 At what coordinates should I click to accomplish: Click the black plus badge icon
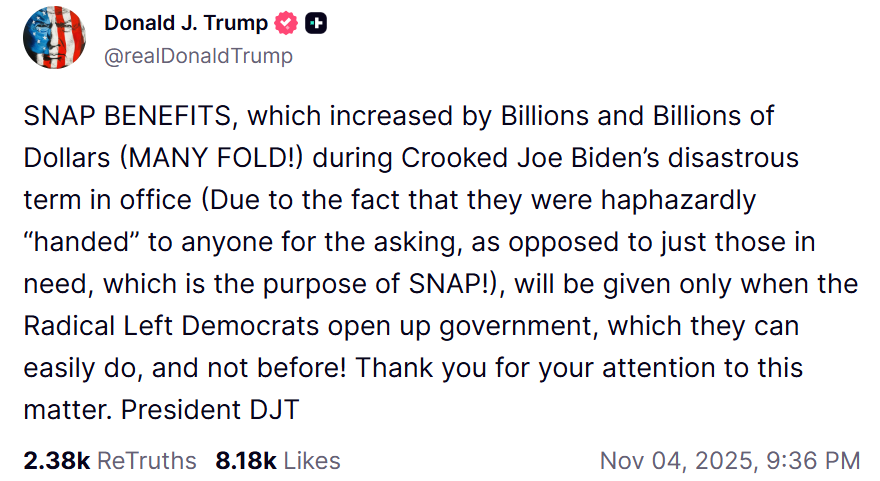point(315,23)
